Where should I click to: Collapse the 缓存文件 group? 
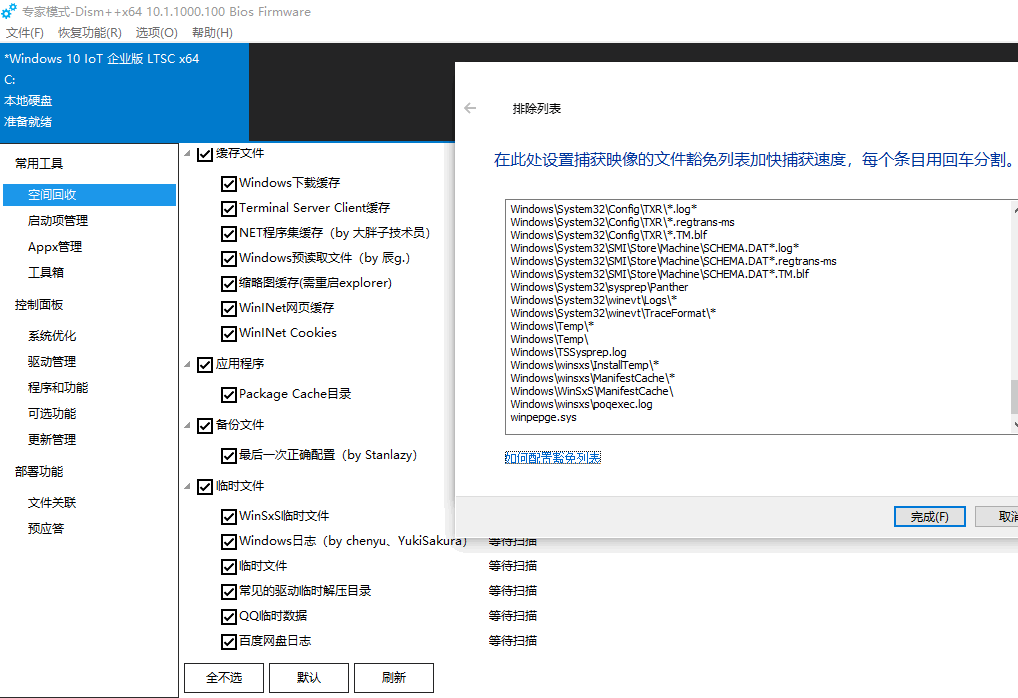[187, 154]
